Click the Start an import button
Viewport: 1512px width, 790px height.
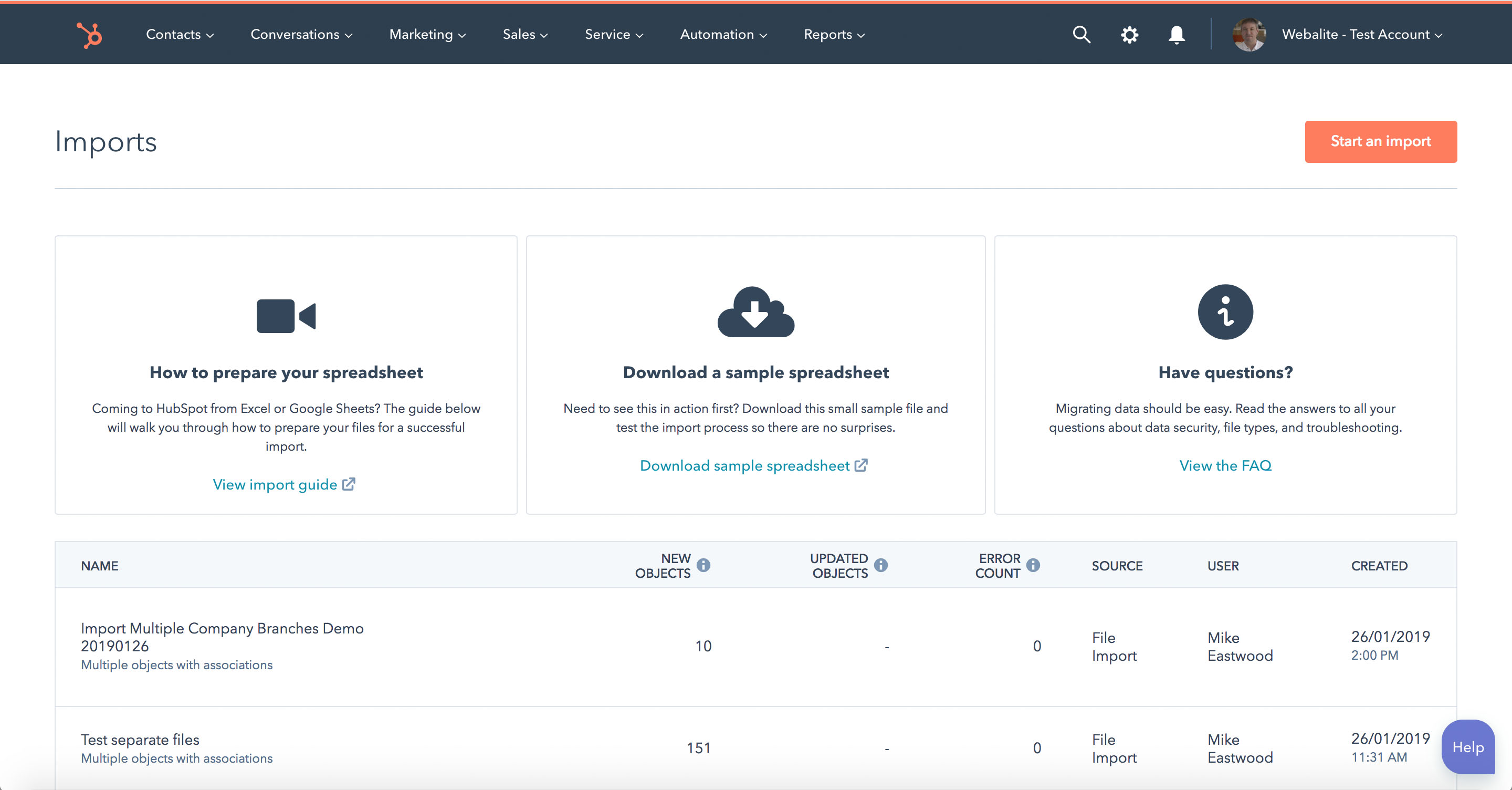tap(1381, 141)
